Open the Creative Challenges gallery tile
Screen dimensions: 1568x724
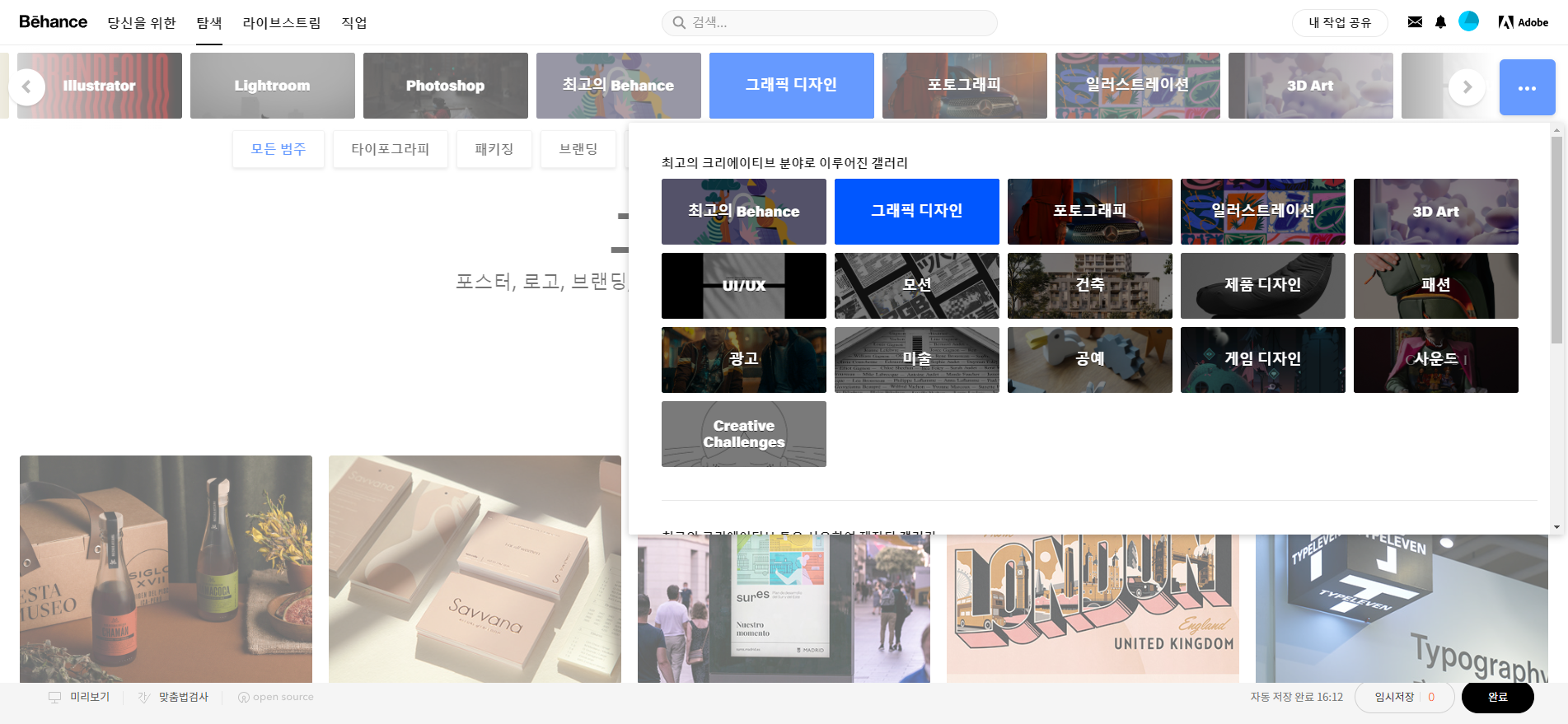click(x=744, y=434)
